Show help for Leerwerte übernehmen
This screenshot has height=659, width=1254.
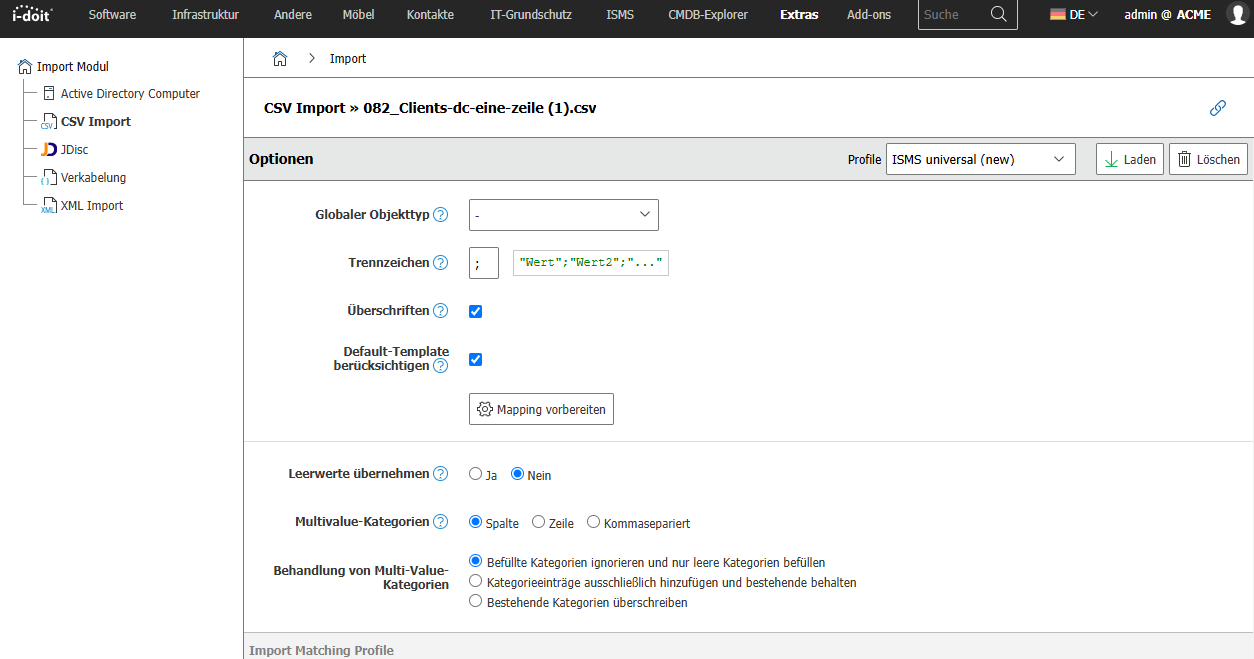tap(440, 474)
